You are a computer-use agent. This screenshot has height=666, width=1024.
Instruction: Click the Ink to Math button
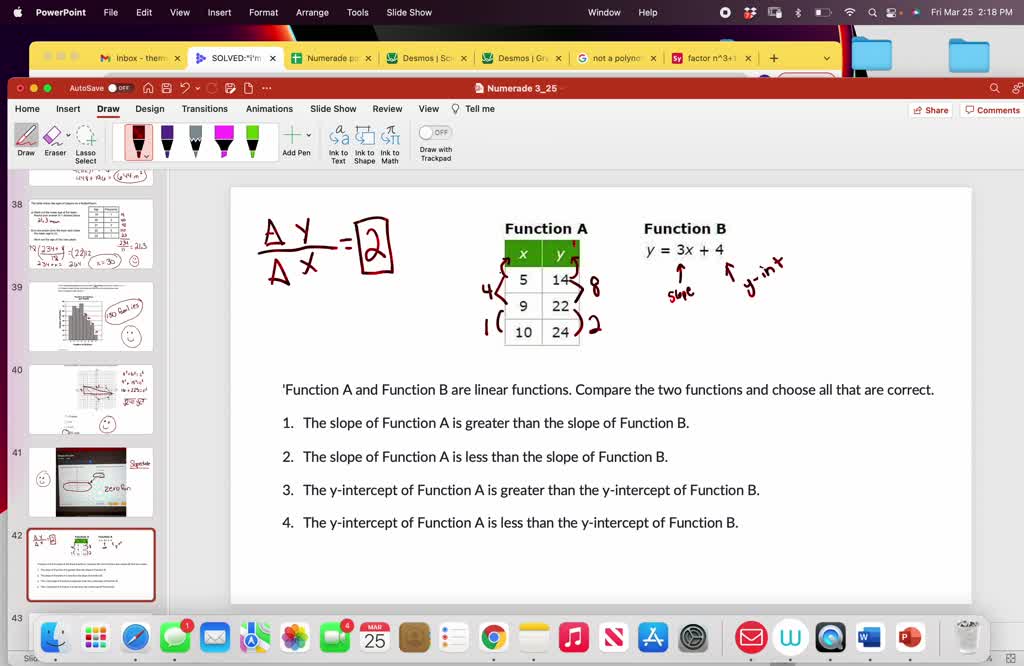click(390, 141)
